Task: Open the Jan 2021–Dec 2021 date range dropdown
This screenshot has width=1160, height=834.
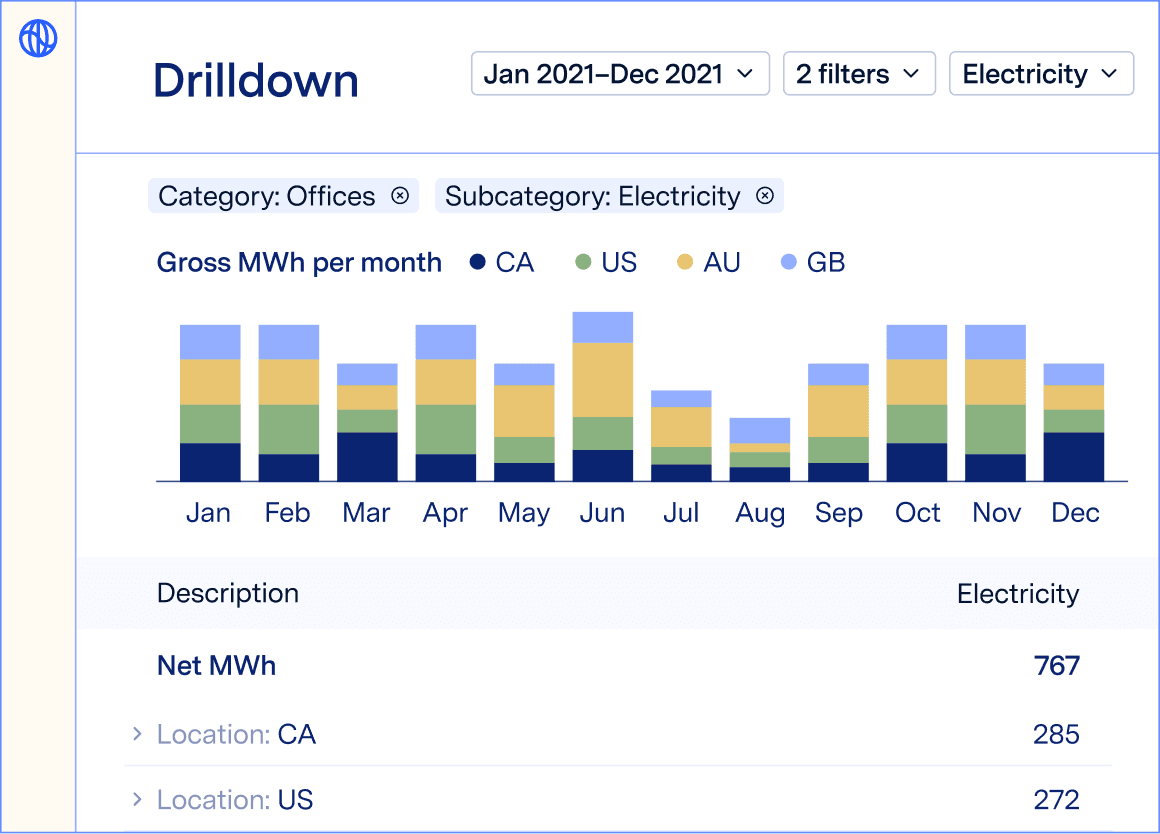Action: coord(619,74)
